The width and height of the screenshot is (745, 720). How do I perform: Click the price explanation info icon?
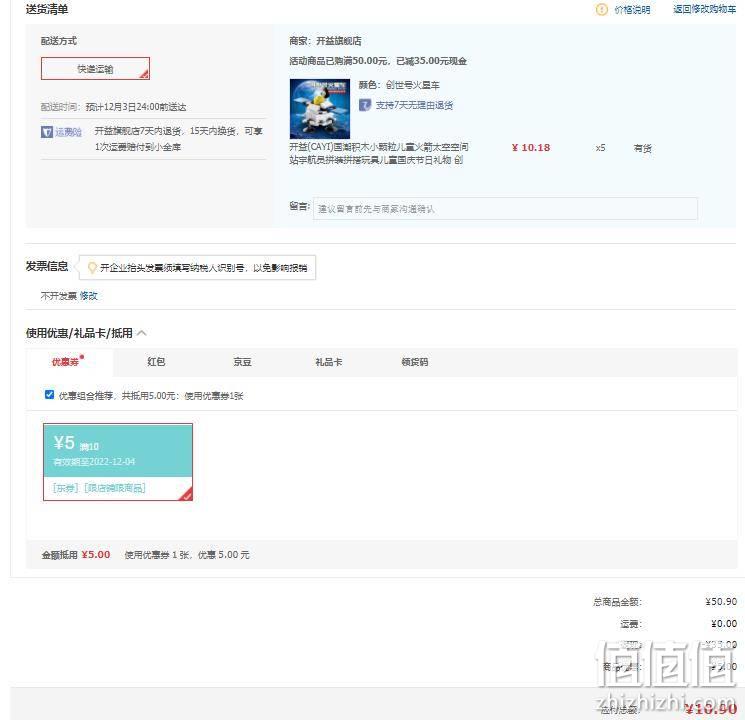click(x=601, y=10)
